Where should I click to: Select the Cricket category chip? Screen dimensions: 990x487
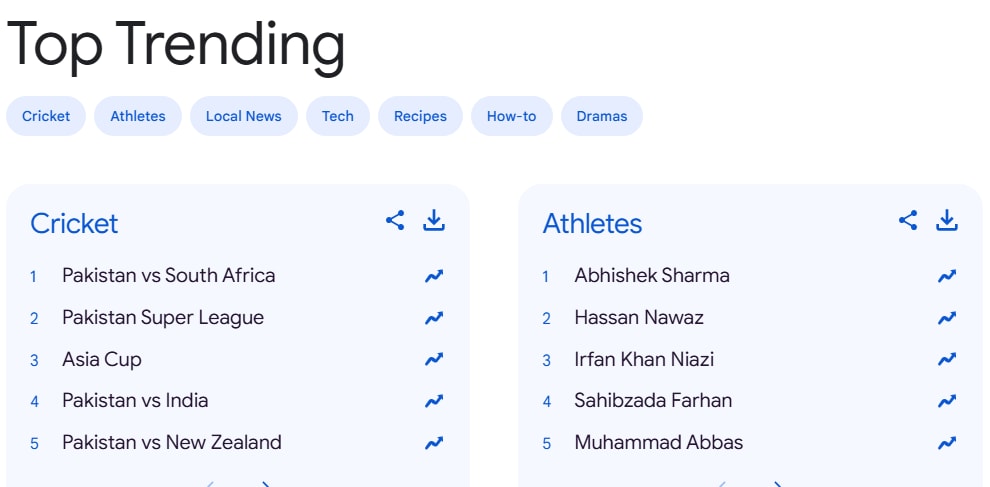[46, 116]
